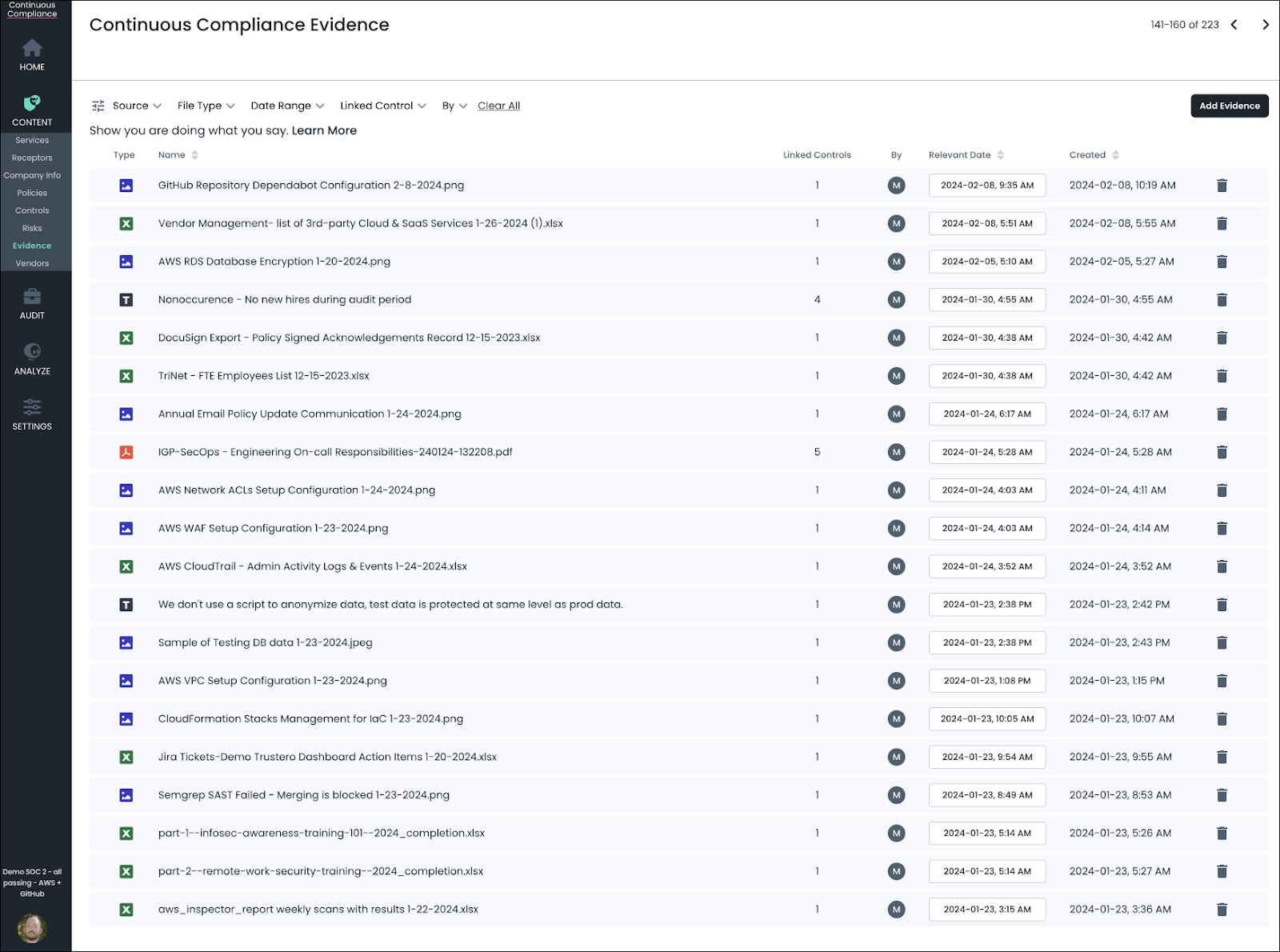The width and height of the screenshot is (1280, 952).
Task: Go to next page of evidence
Action: pos(1265,25)
